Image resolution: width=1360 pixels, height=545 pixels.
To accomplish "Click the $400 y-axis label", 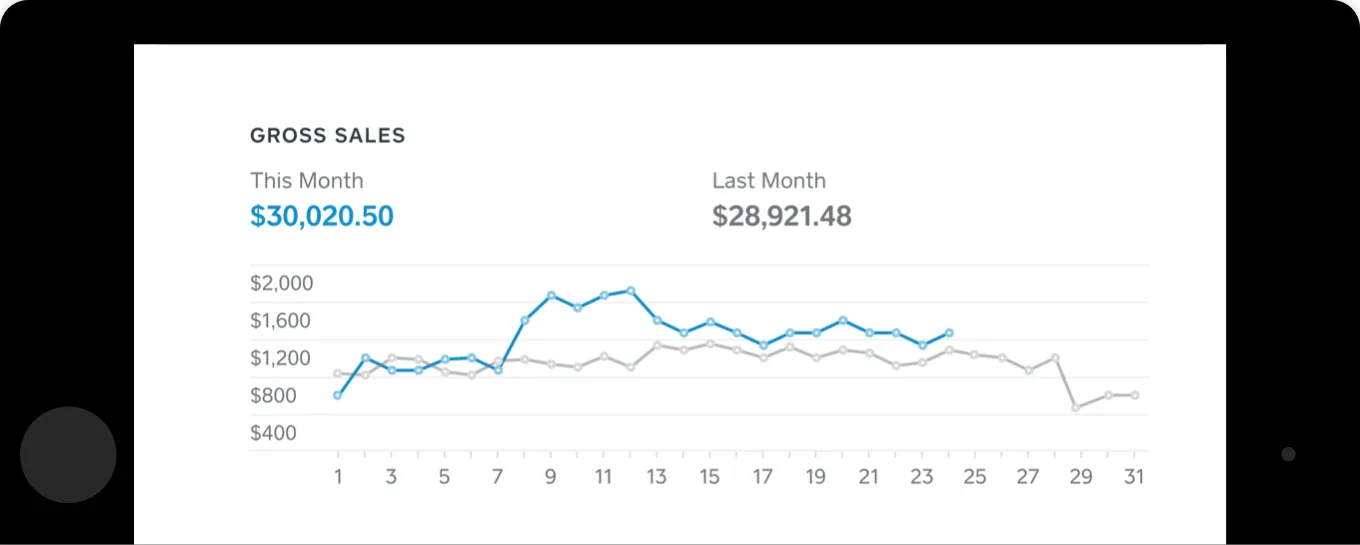I will pos(273,433).
